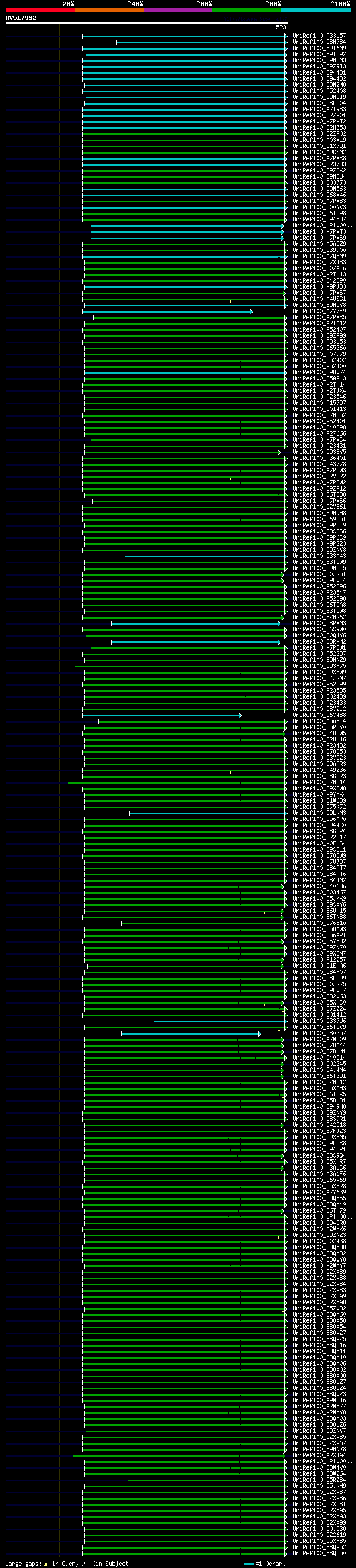
Task: Select label UniRef100_A0SVL9
Action: pos(319,140)
